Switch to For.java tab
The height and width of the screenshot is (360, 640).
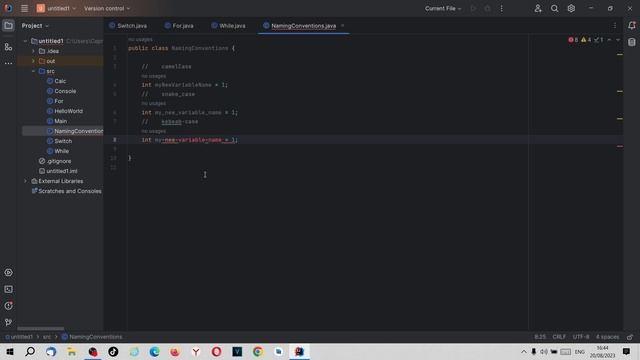(x=179, y=26)
